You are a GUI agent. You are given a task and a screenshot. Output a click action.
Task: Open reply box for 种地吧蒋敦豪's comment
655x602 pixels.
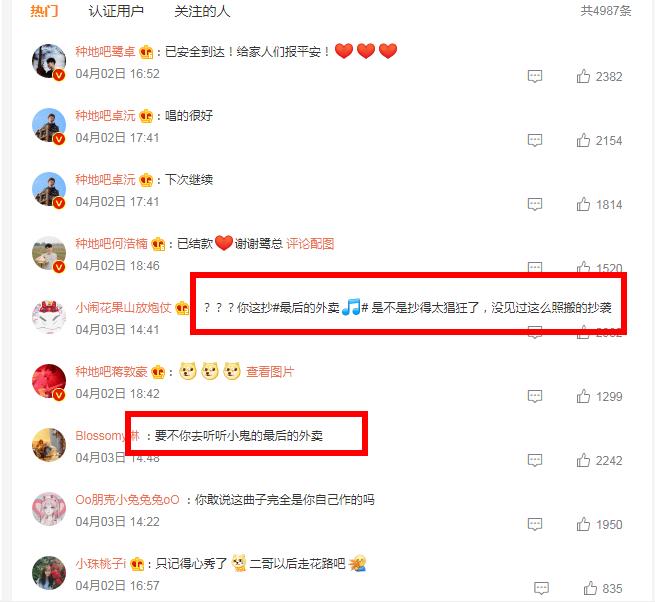535,396
